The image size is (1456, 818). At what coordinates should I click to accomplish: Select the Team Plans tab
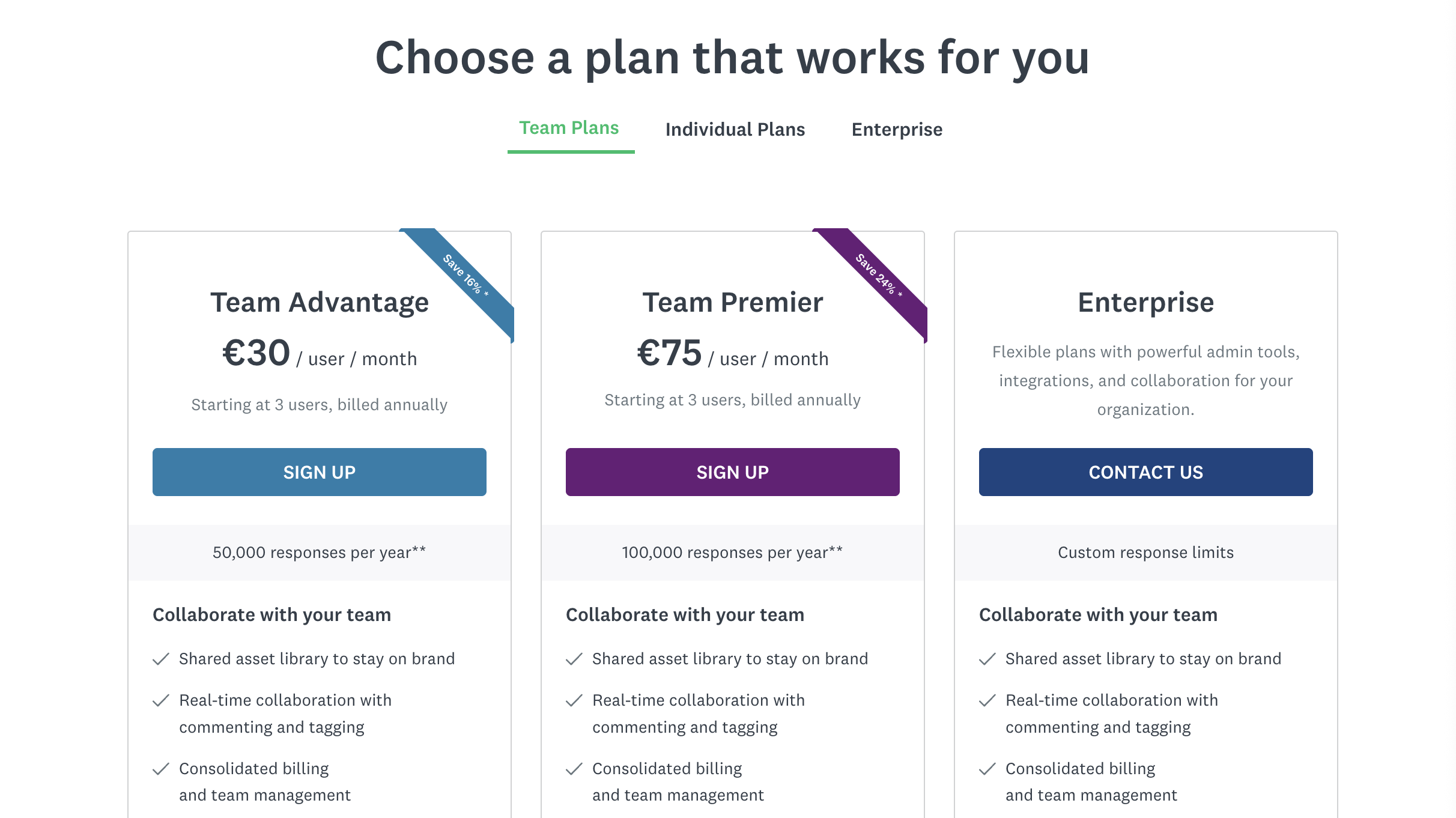click(569, 127)
